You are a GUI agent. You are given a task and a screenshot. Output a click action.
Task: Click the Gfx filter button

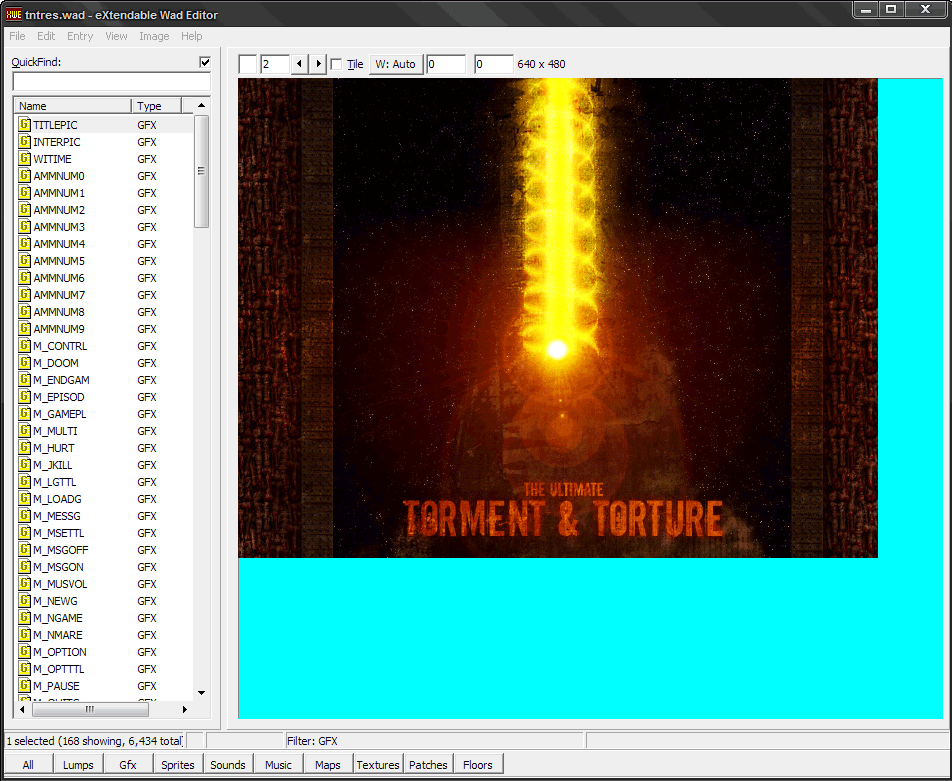point(128,765)
